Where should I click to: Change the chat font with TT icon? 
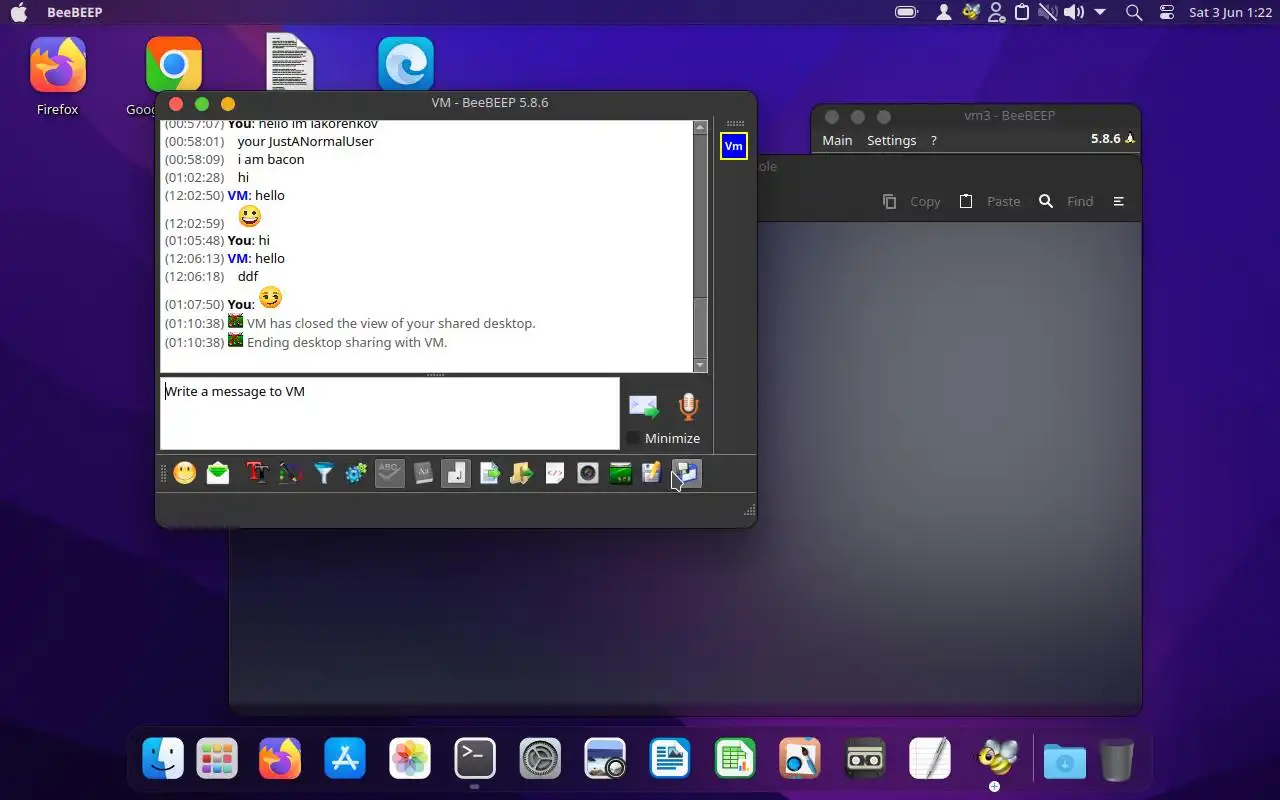257,473
